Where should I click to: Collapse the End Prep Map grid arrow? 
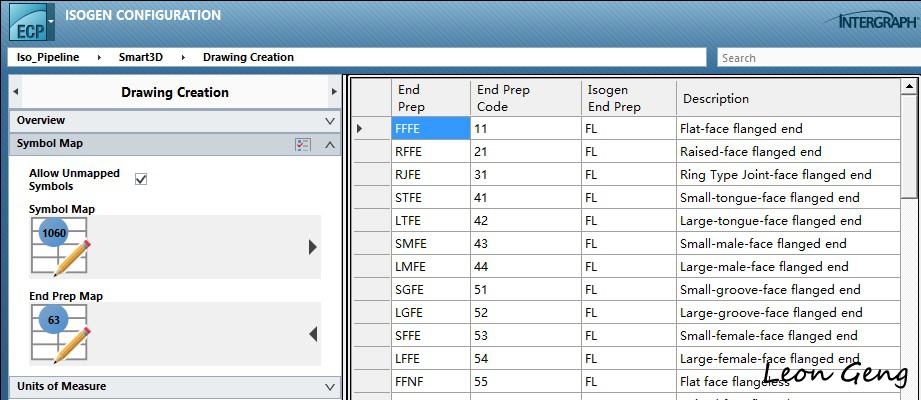click(312, 334)
